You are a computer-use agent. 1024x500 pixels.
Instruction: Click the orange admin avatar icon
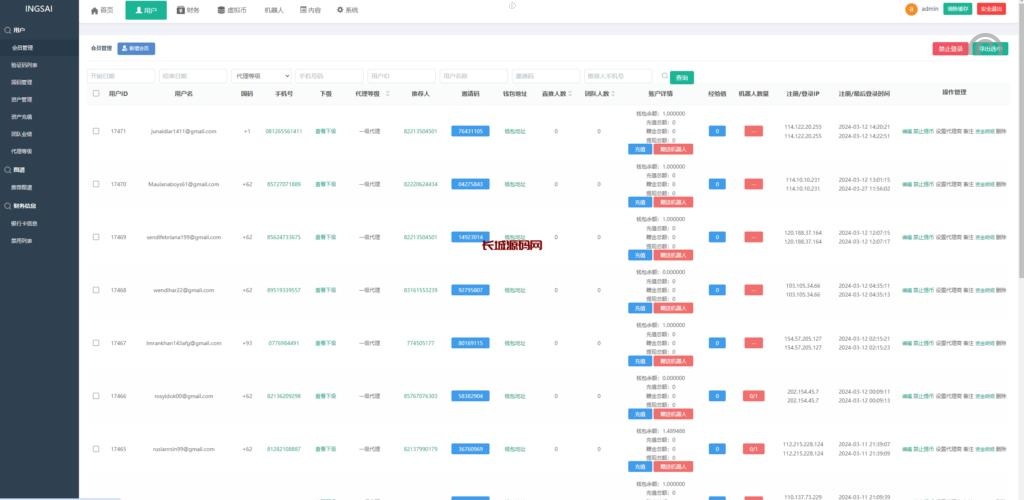point(910,9)
